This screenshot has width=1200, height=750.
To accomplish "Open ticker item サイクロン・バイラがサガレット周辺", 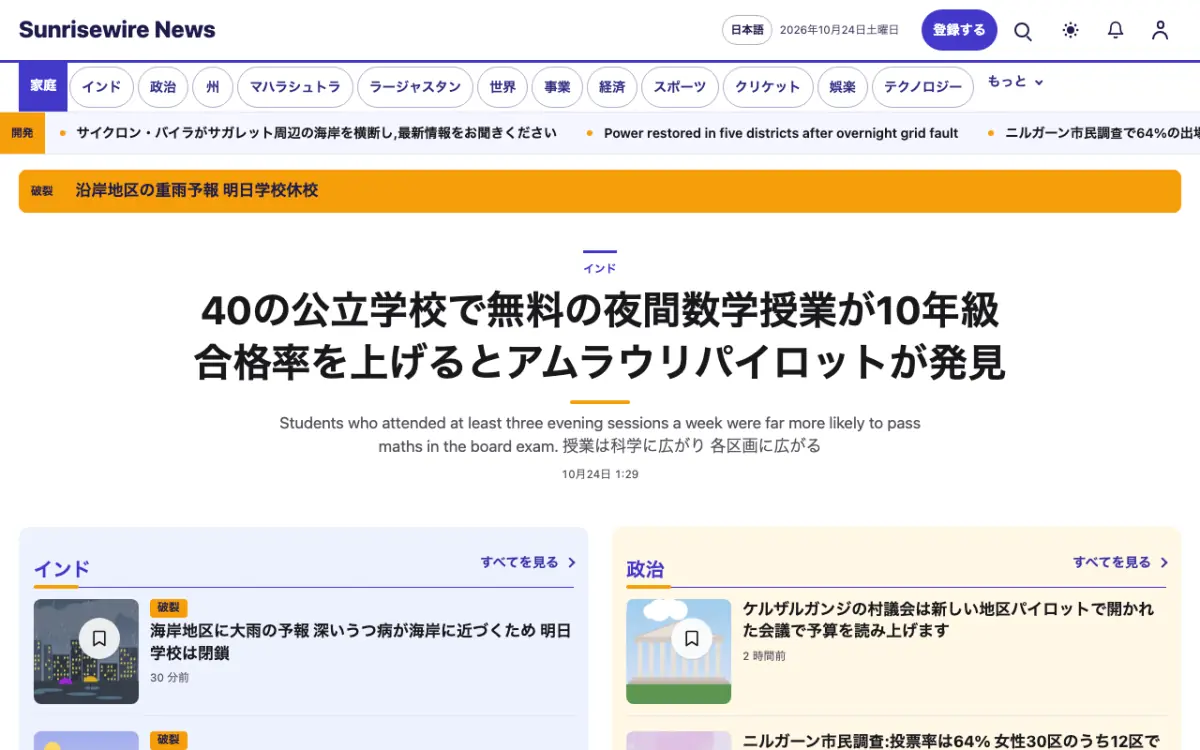I will coord(316,133).
